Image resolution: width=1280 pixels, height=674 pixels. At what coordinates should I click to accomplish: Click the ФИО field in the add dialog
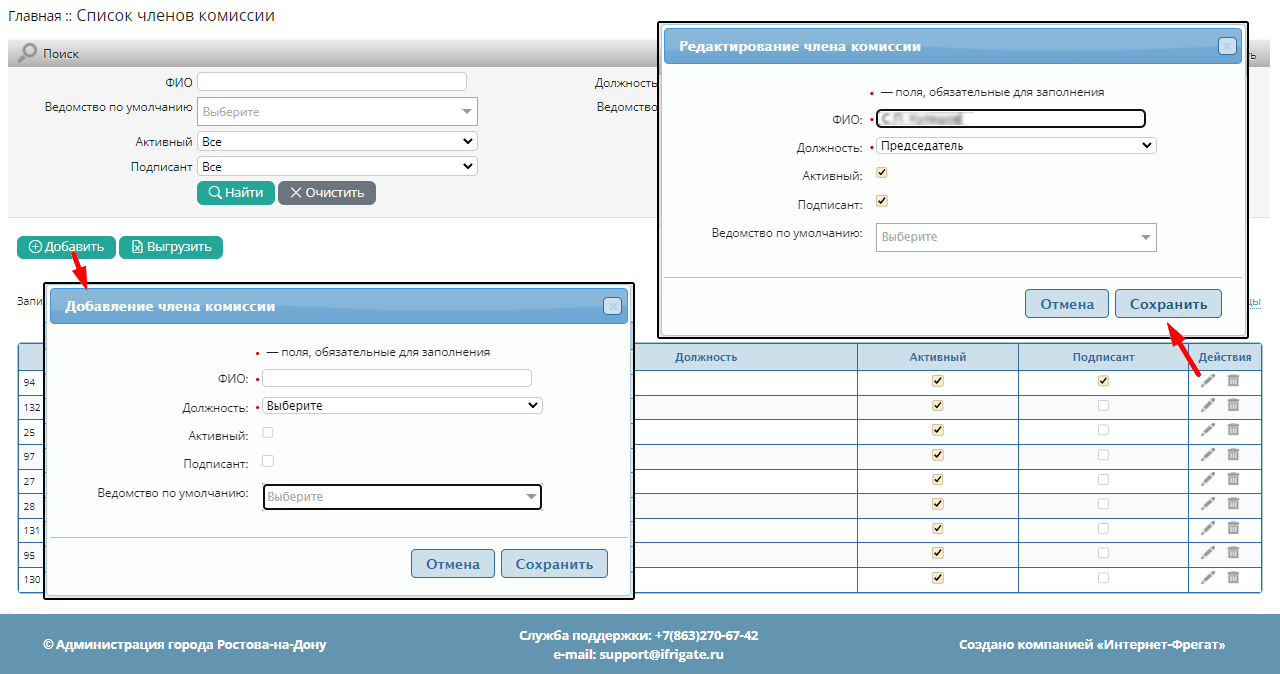tap(397, 378)
